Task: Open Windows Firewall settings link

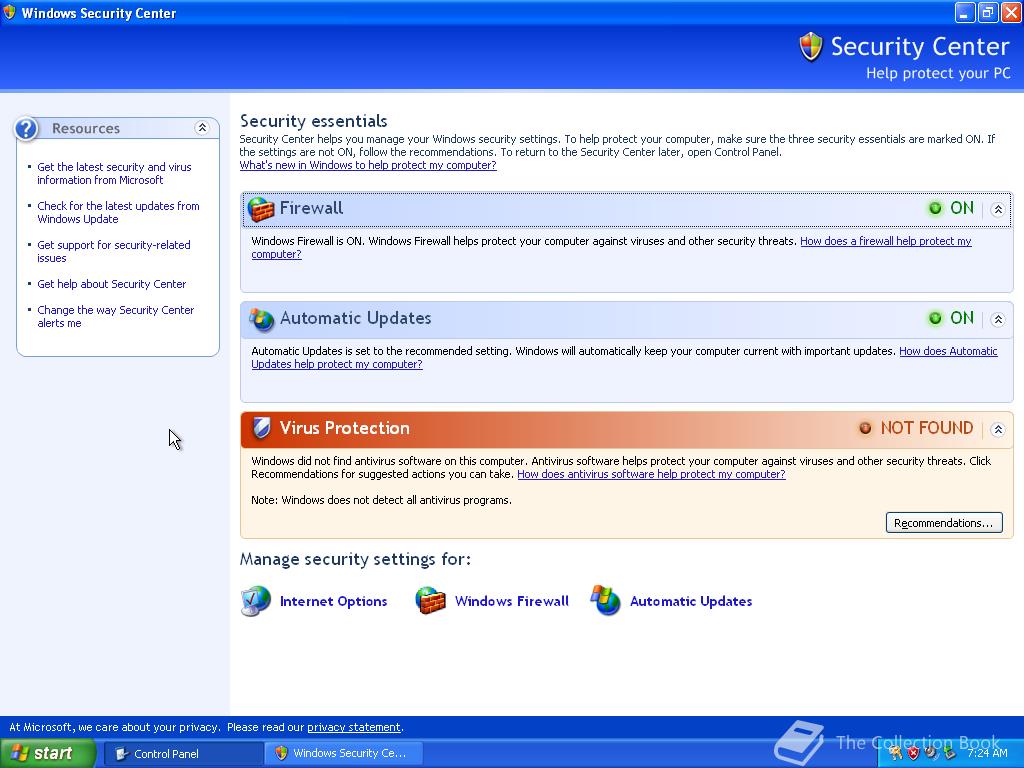Action: click(511, 601)
